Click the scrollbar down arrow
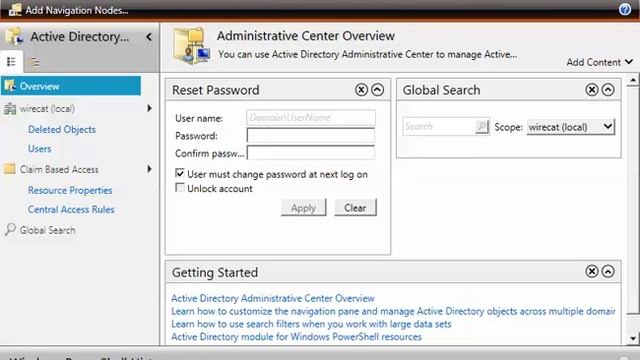The image size is (640, 360). point(633,338)
